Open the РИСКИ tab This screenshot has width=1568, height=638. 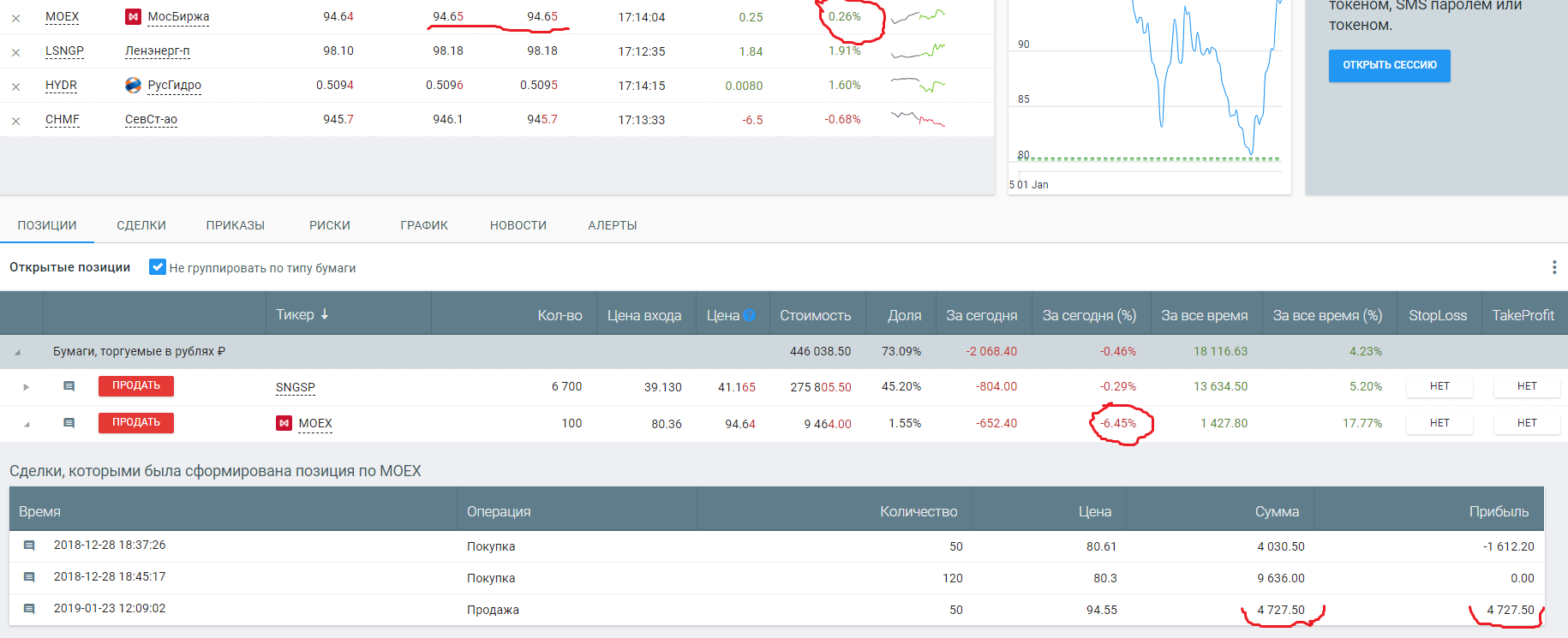(x=330, y=225)
